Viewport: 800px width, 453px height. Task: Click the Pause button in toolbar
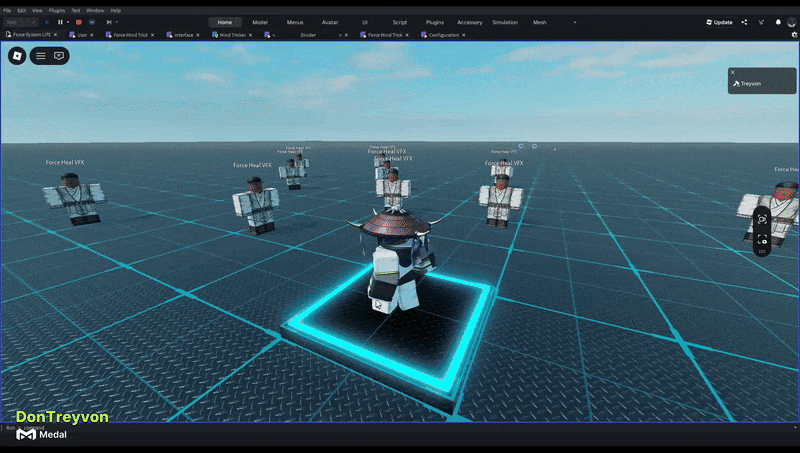[x=59, y=21]
